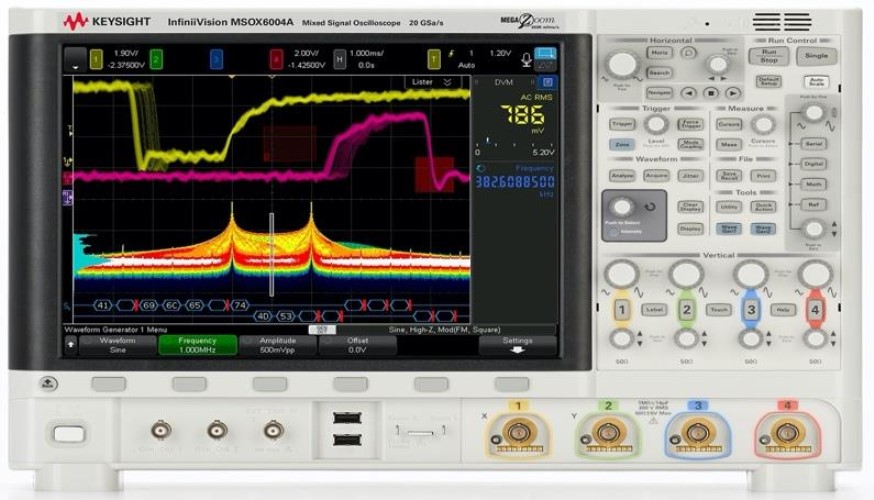Click the trigger Level knob

pos(656,124)
